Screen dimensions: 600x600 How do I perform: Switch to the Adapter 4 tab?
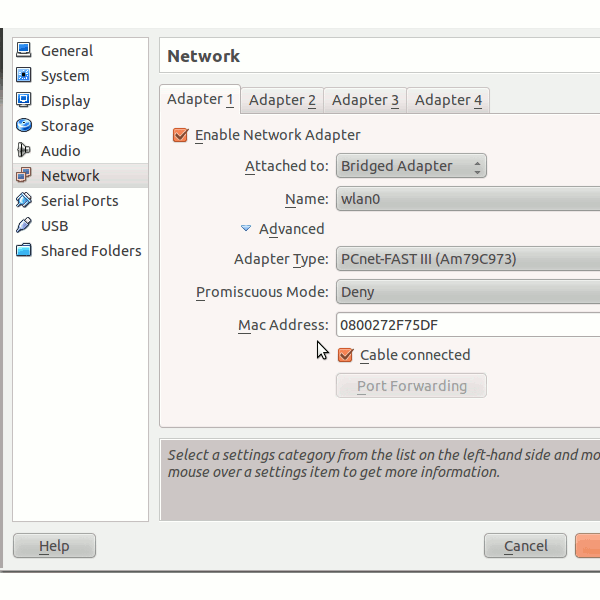(448, 100)
